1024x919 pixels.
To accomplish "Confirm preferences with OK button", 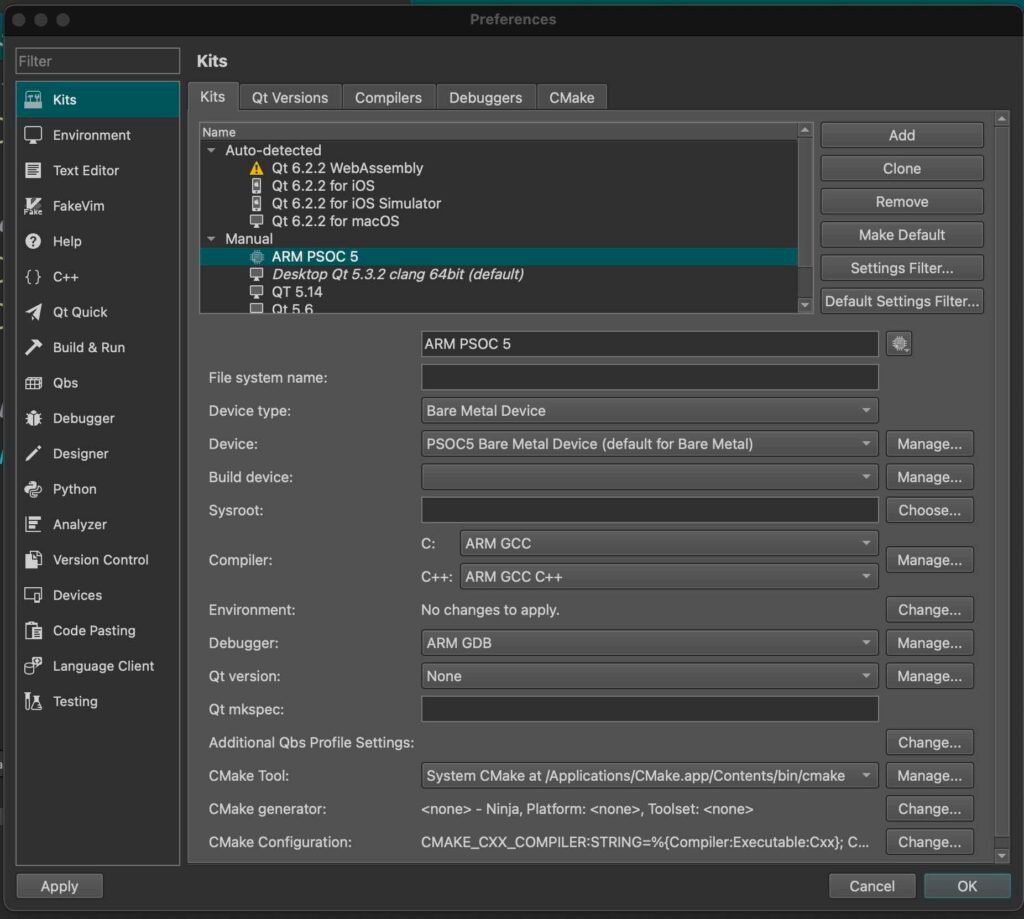I will 967,886.
